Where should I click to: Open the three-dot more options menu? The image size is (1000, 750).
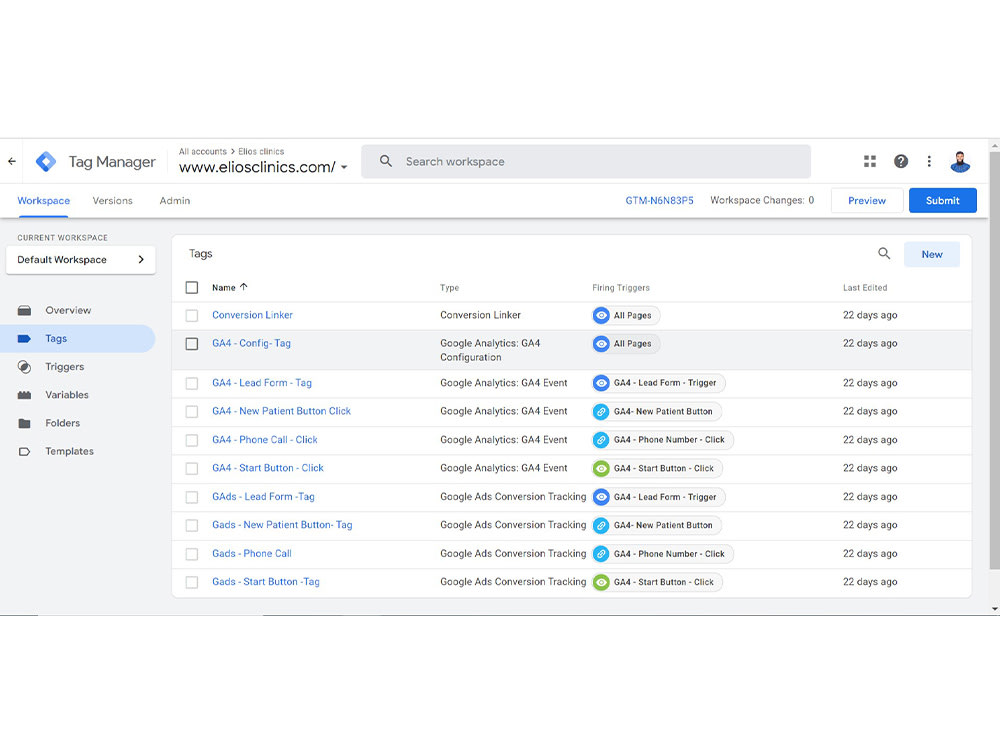pos(929,161)
